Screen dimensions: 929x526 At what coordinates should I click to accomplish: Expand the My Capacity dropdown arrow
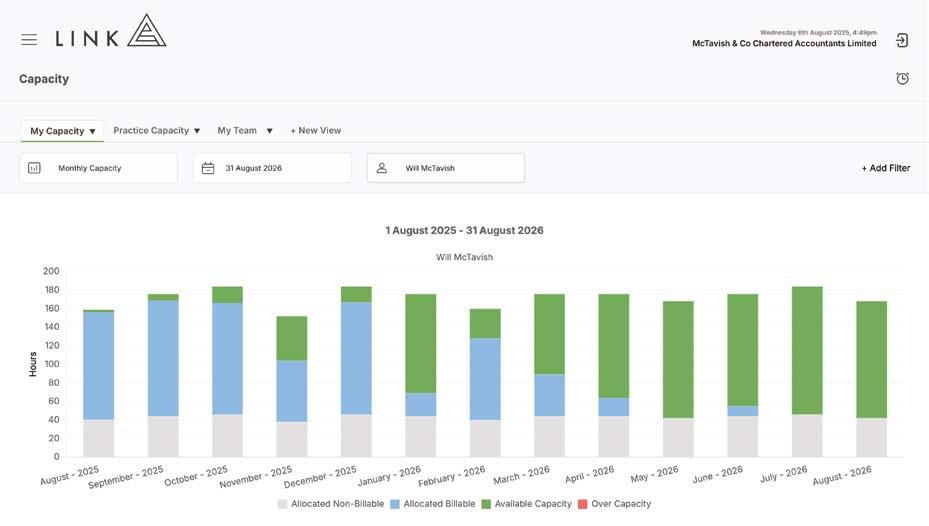(92, 132)
